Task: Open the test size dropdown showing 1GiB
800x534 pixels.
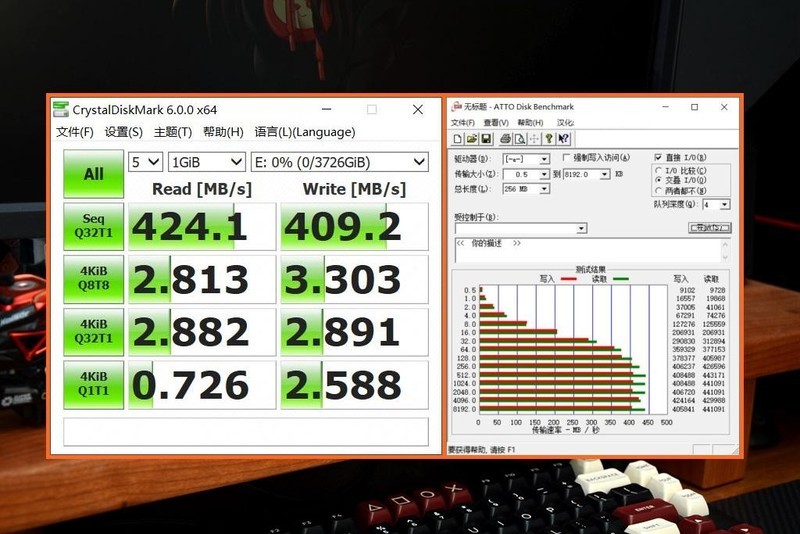Action: 207,162
